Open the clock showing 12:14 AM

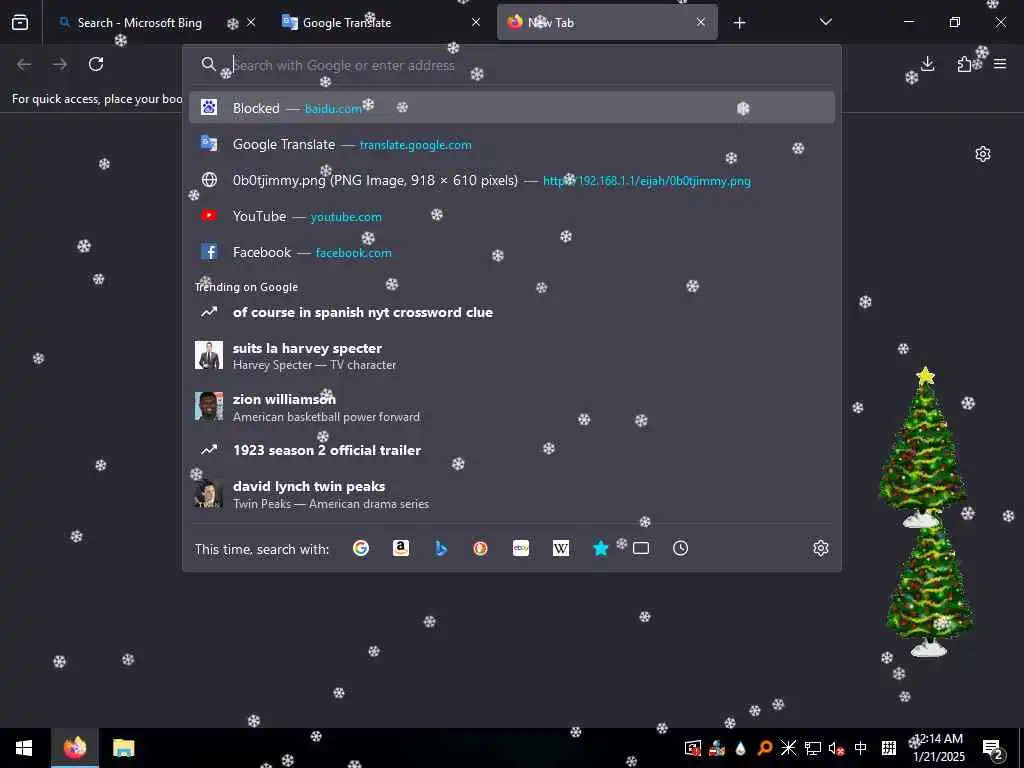[938, 748]
